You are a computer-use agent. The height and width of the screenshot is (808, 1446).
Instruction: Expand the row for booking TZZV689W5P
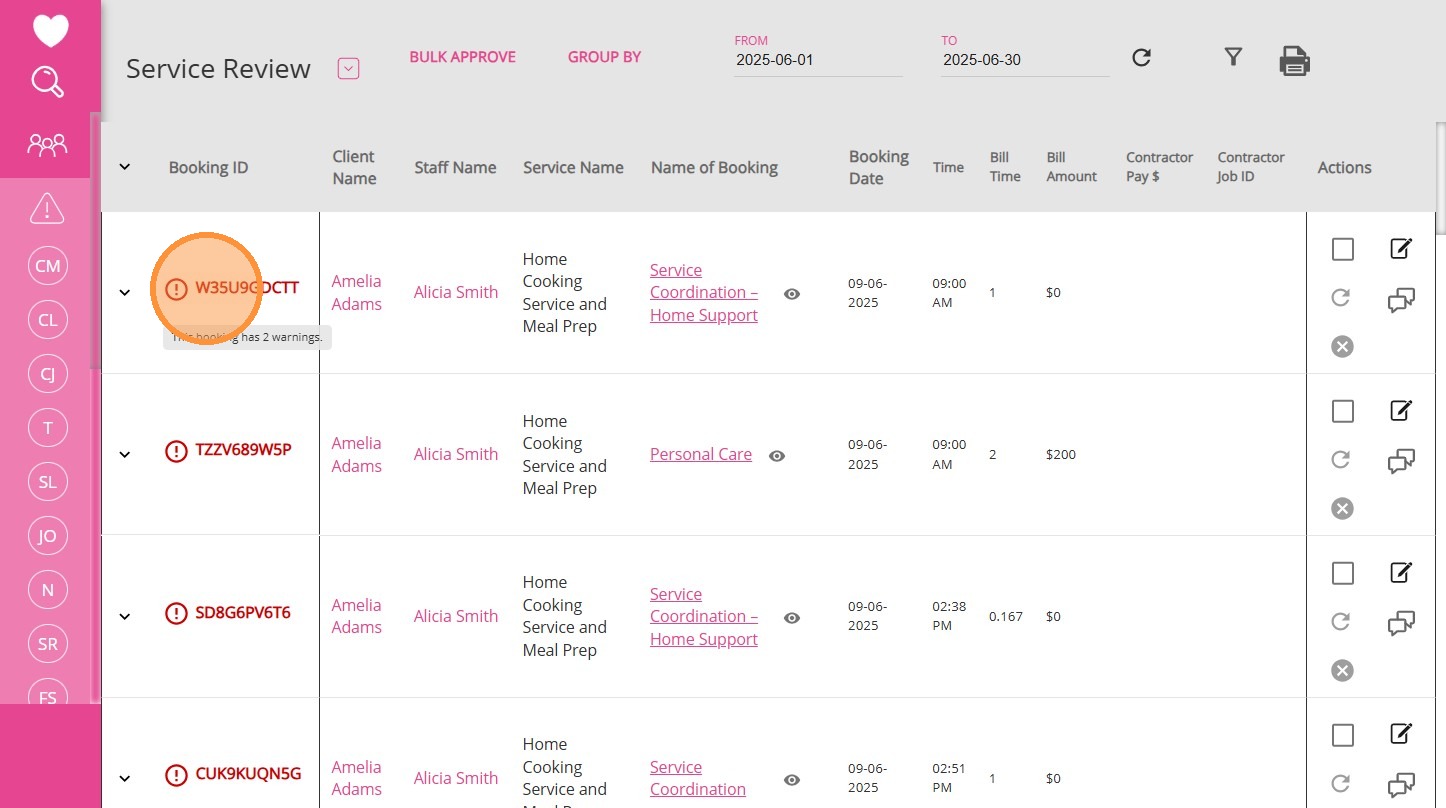point(125,454)
